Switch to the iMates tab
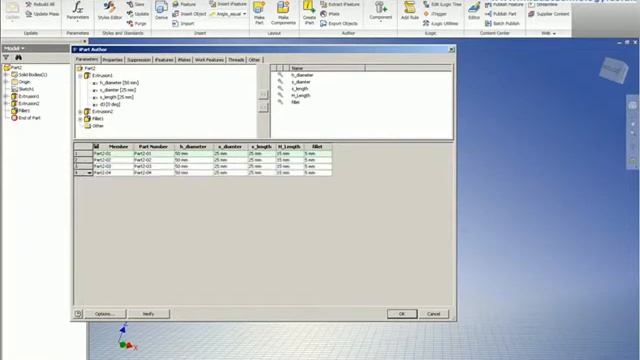This screenshot has height=360, width=640. [184, 60]
